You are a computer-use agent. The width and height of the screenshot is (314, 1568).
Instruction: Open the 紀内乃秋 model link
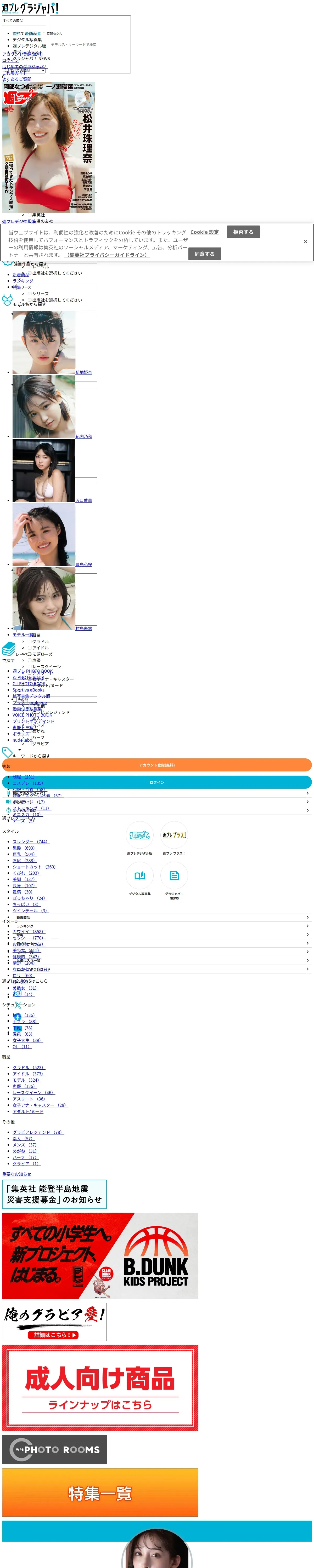tap(83, 436)
